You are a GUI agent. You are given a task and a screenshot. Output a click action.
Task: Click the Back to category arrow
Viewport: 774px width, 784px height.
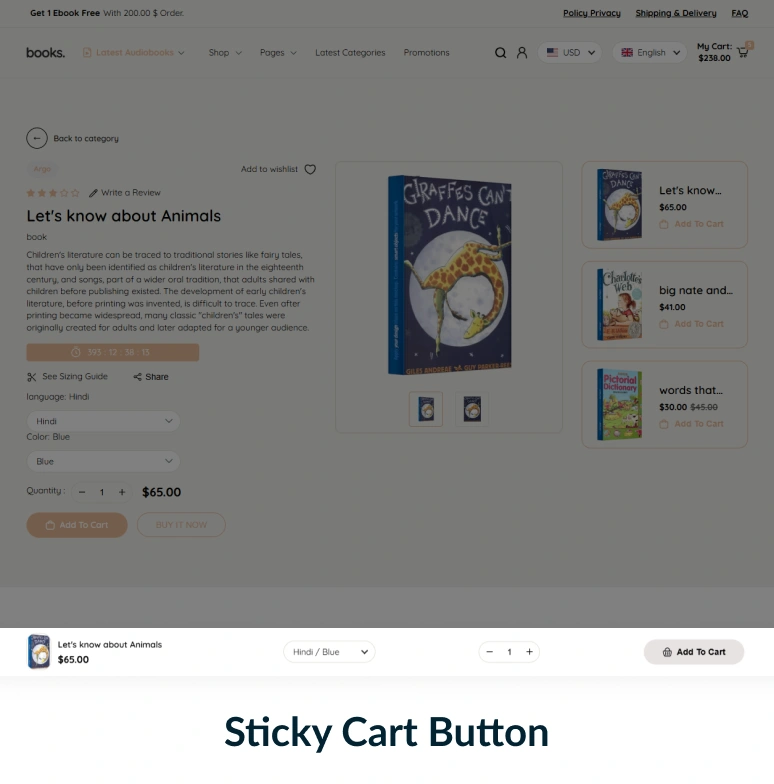(x=37, y=138)
